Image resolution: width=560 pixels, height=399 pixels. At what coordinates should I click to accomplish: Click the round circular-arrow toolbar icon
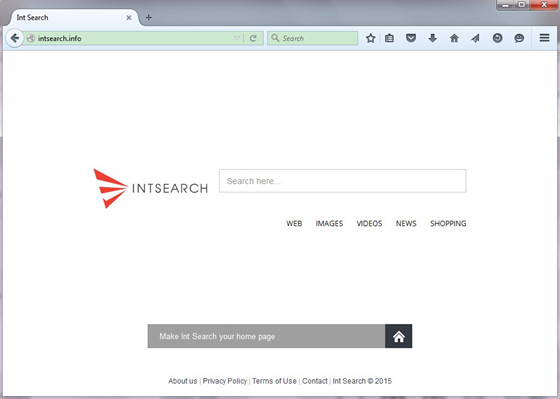pos(498,38)
